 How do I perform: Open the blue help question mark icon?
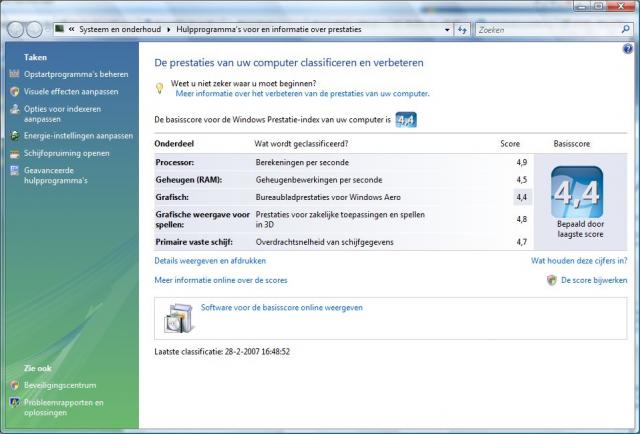[x=628, y=49]
